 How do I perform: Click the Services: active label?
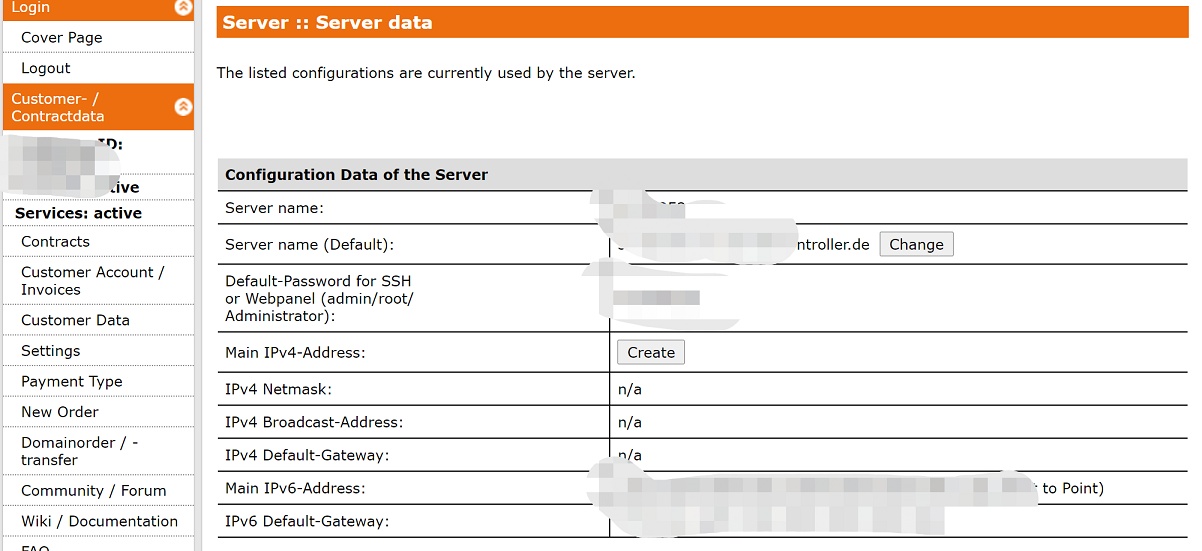[78, 213]
